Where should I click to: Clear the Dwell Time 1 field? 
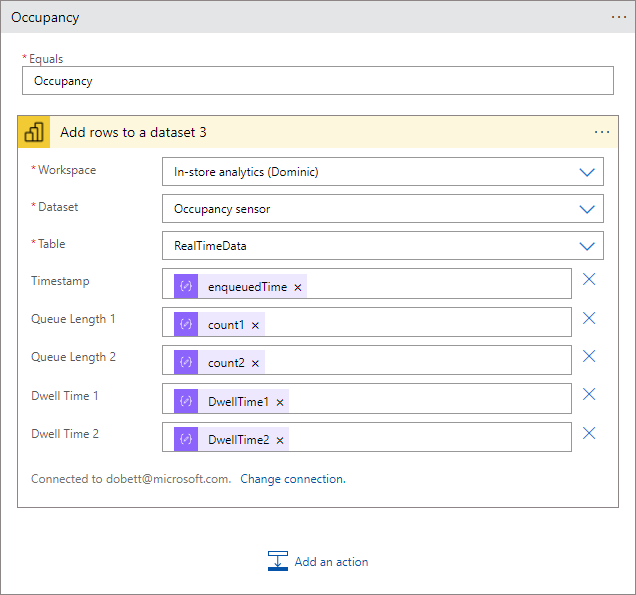(589, 394)
